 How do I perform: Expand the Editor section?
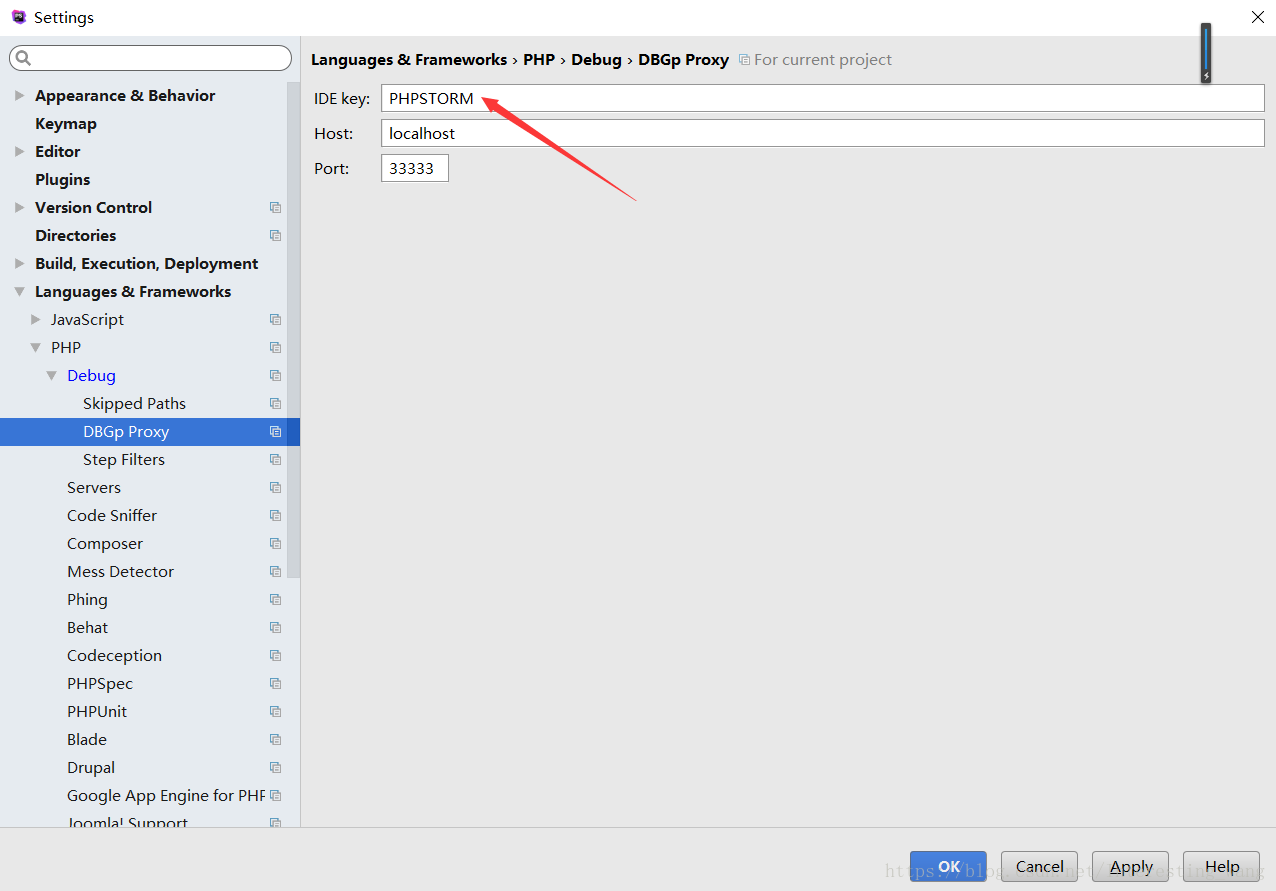tap(19, 152)
